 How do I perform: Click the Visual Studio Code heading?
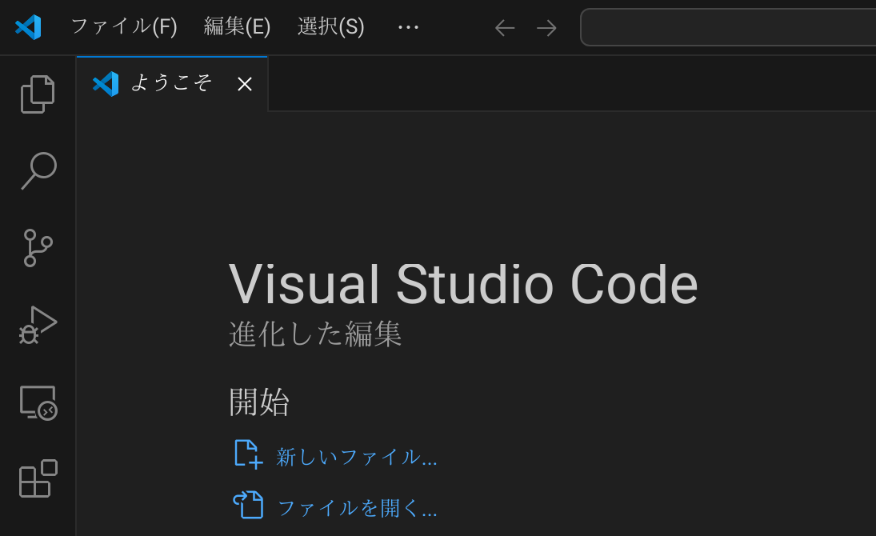[463, 284]
